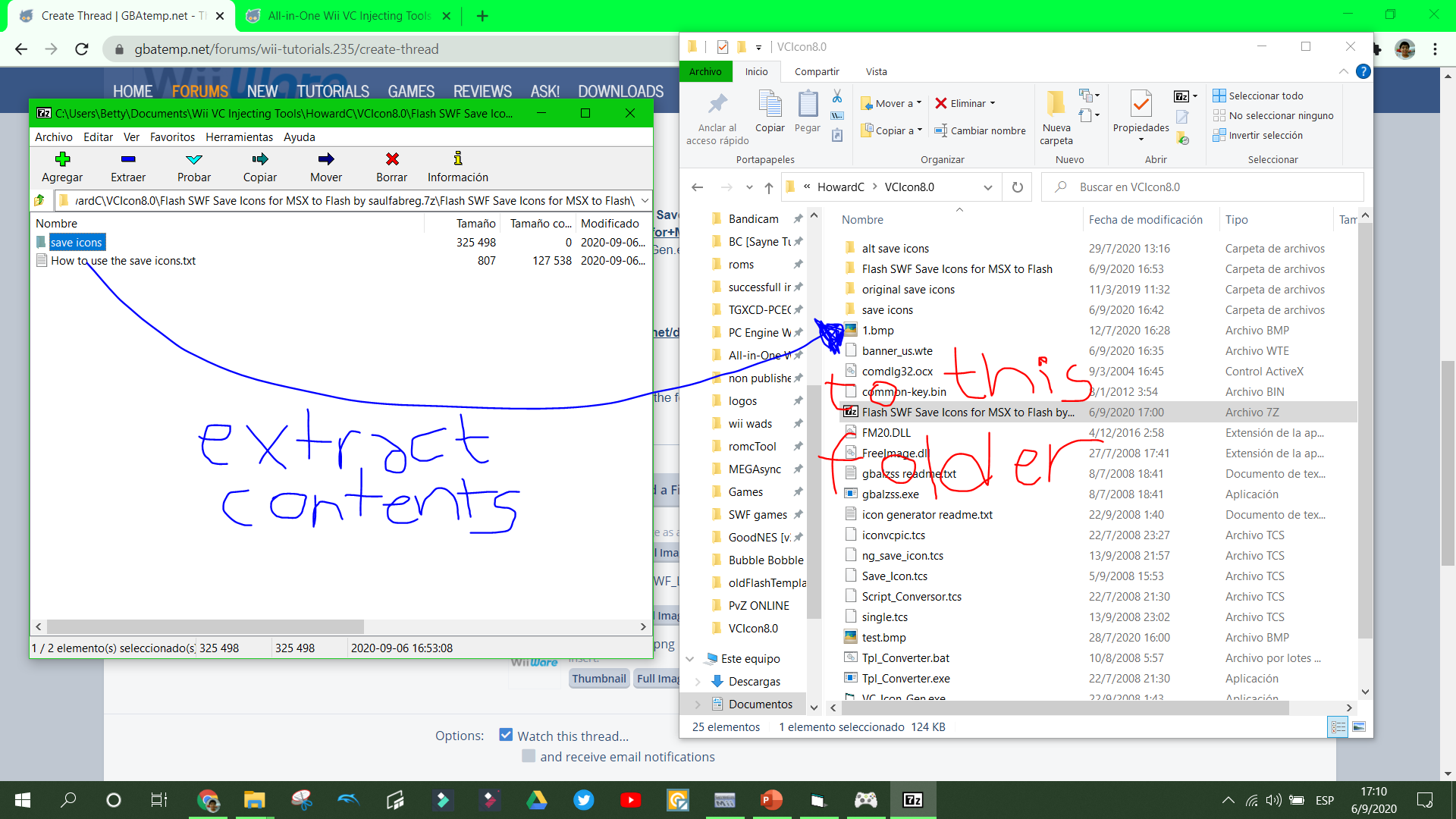Click the Copiar icon in 7-Zip toolbar
1456x819 pixels.
point(260,159)
